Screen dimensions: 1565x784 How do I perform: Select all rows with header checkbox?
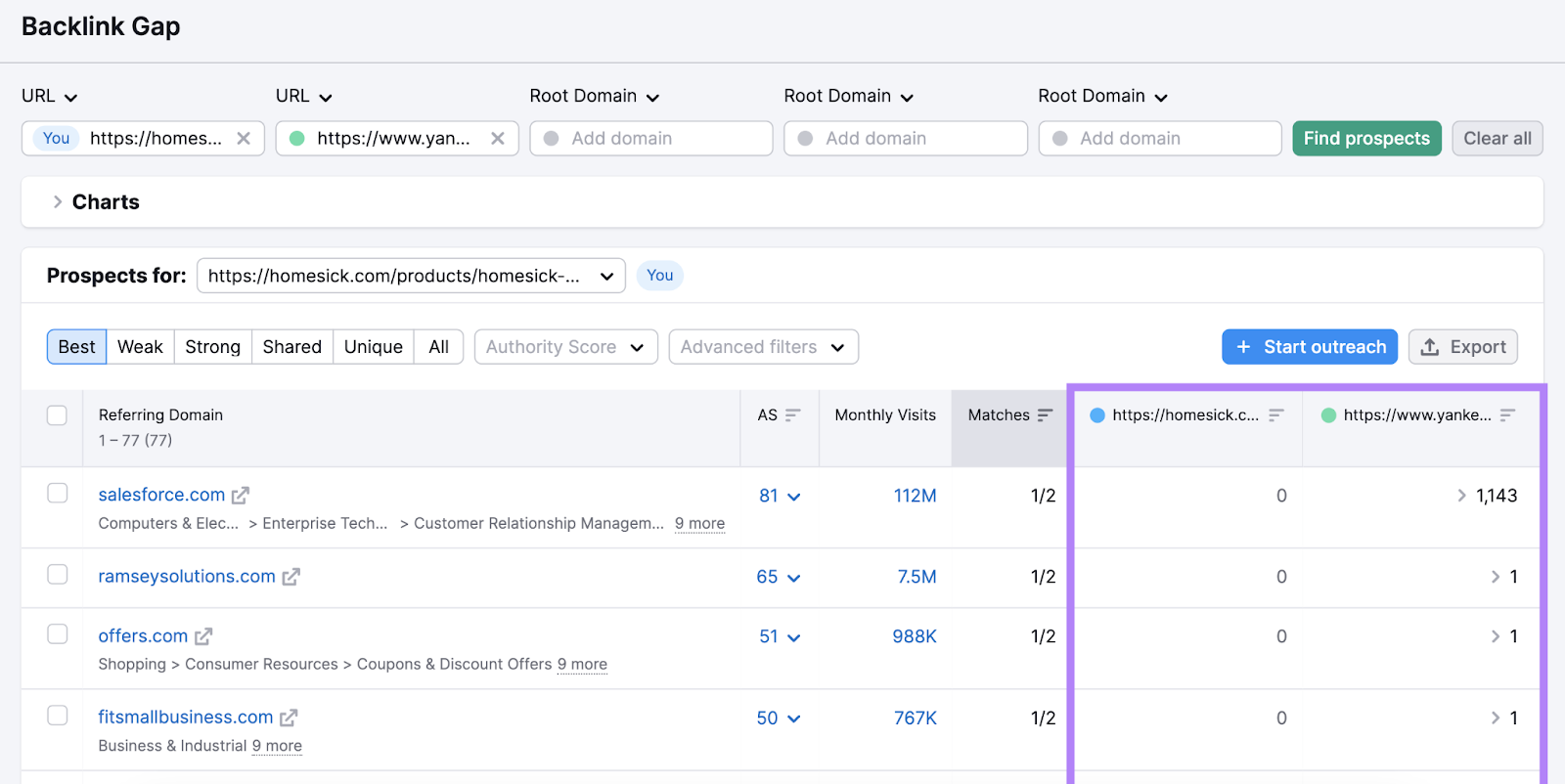coord(58,415)
